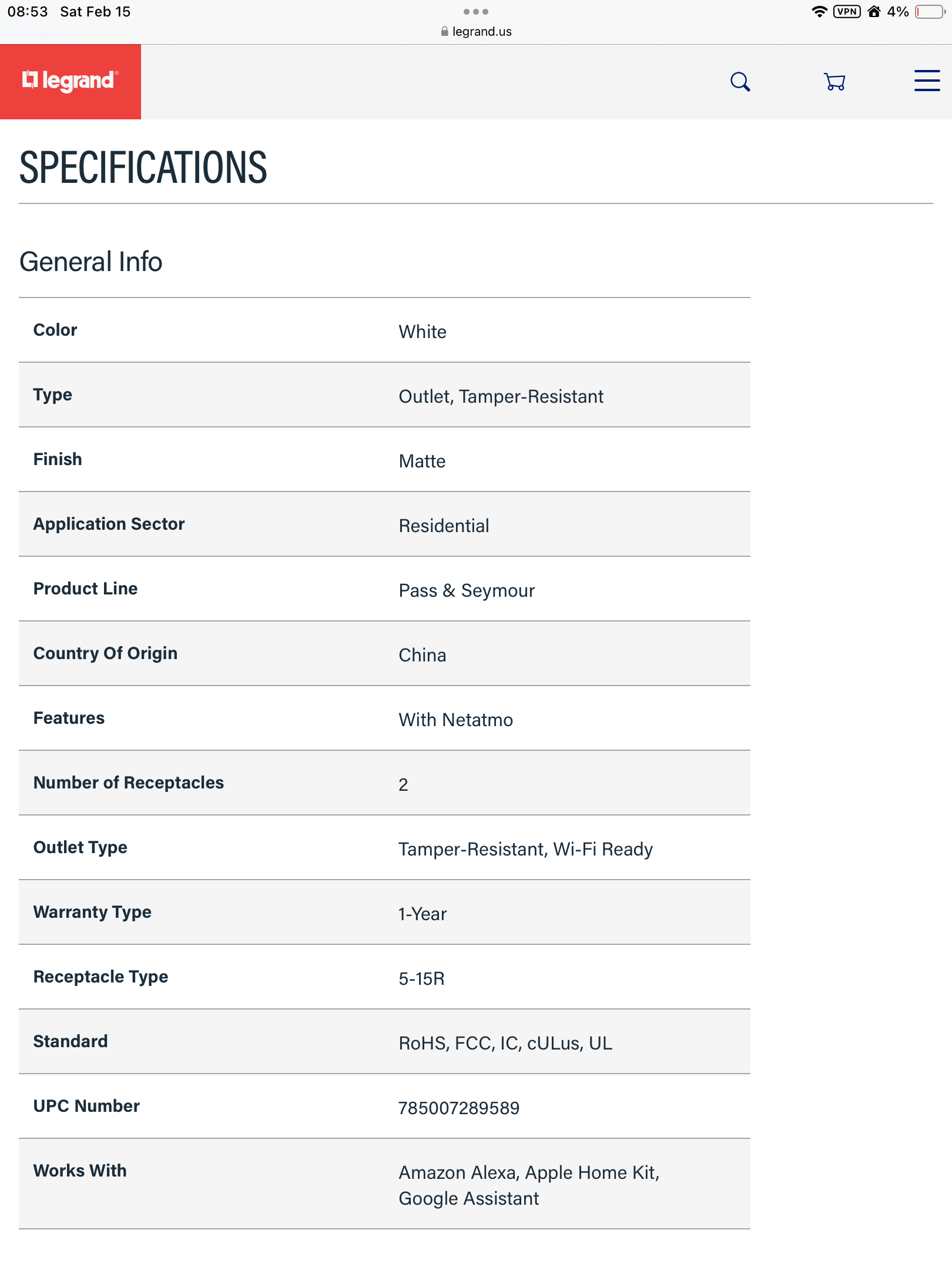Click the RoHS, FCC, IC standards value
952x1270 pixels.
pos(505,1044)
